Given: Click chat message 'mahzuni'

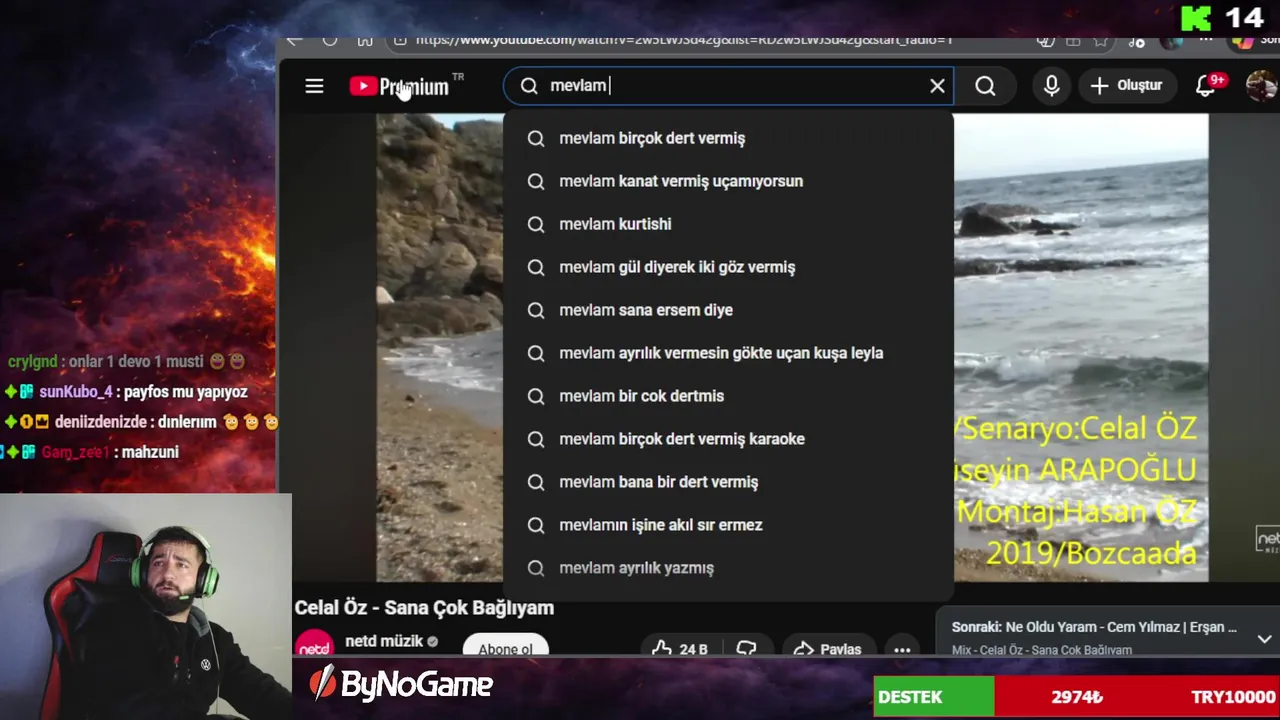Looking at the screenshot, I should (x=150, y=452).
